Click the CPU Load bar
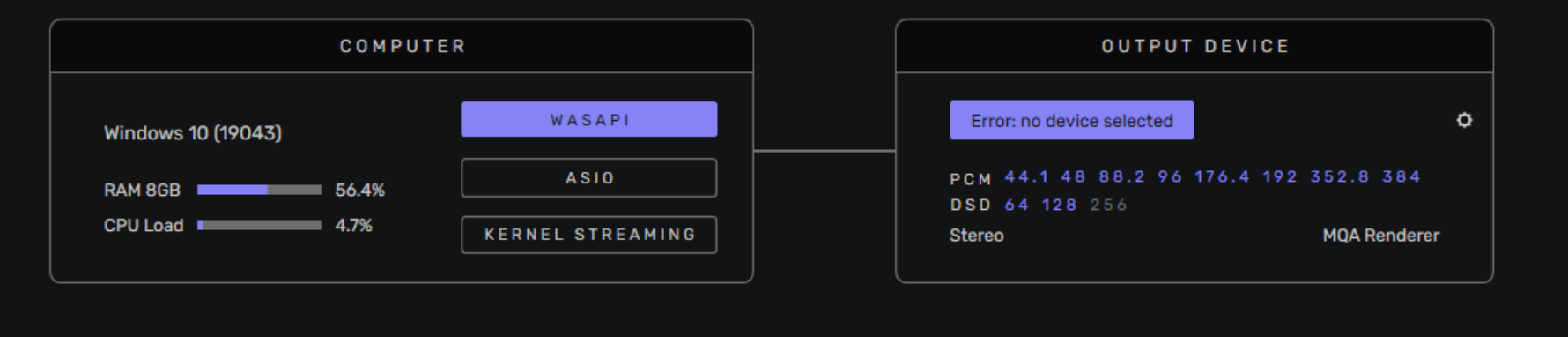Screen dimensions: 1568x337 coord(259,225)
